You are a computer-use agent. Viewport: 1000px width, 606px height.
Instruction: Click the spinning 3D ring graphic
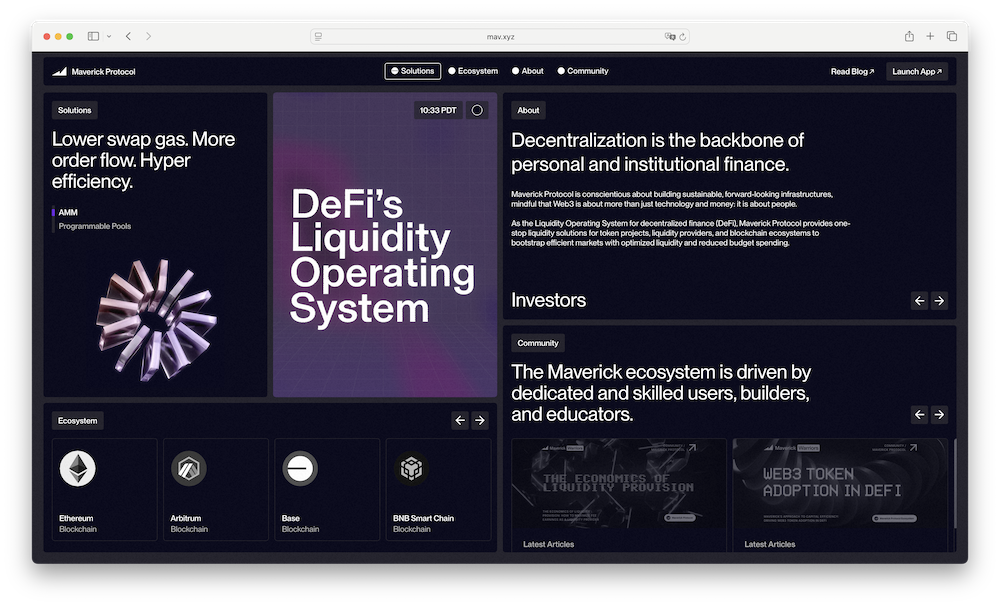pos(156,320)
